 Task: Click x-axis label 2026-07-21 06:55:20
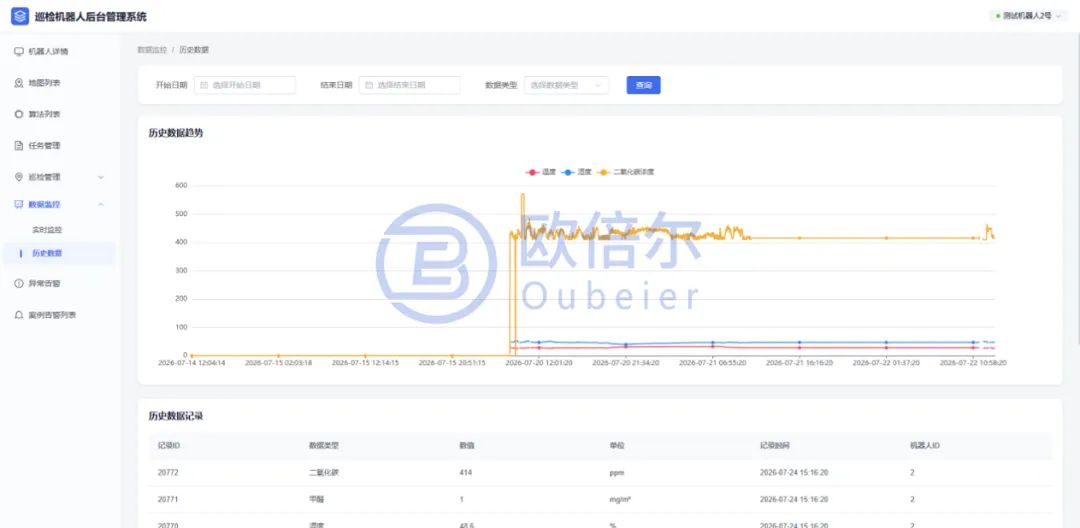(x=712, y=363)
